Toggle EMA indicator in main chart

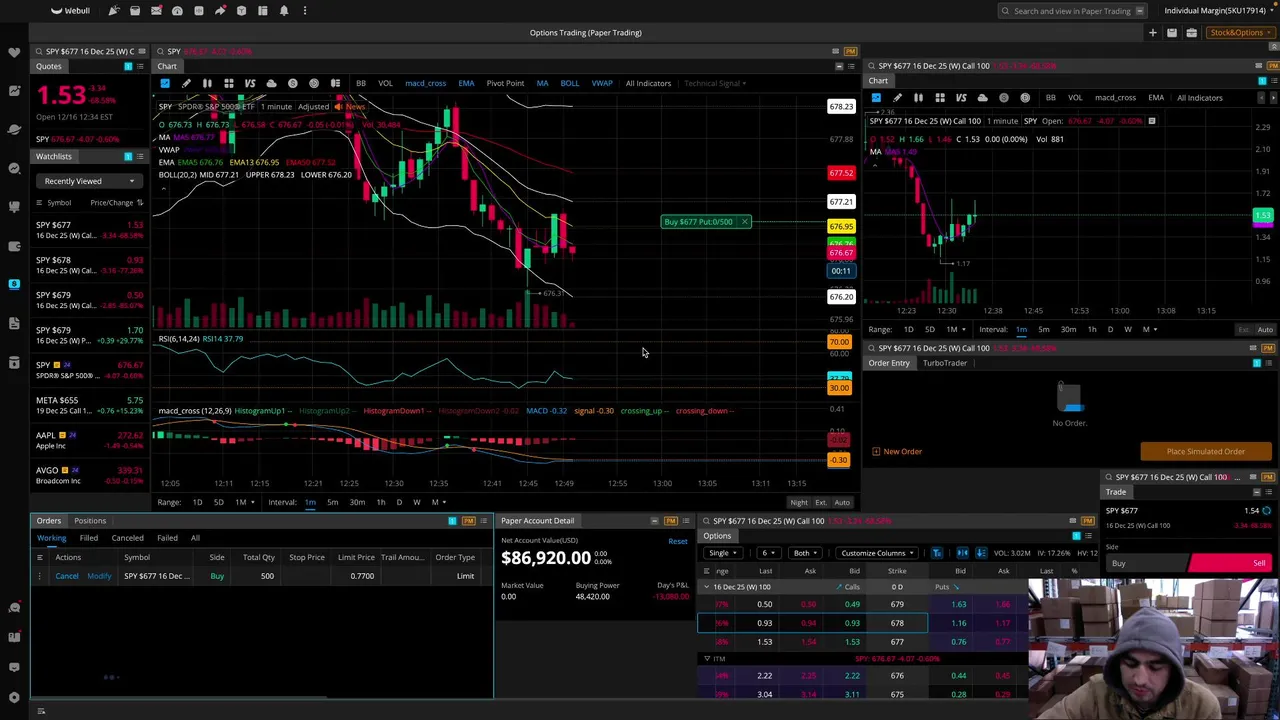466,83
